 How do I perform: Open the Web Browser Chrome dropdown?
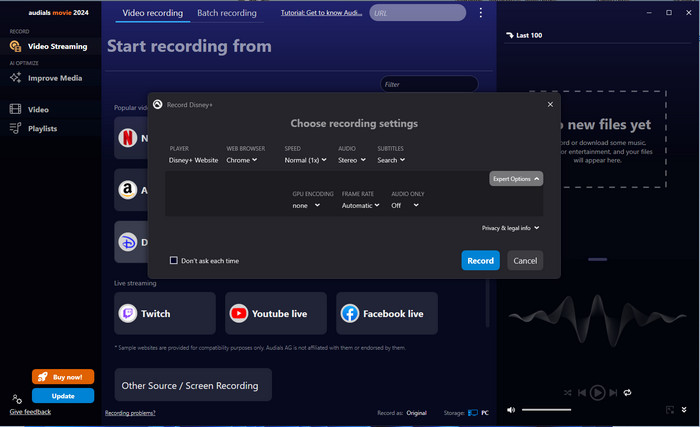point(242,160)
